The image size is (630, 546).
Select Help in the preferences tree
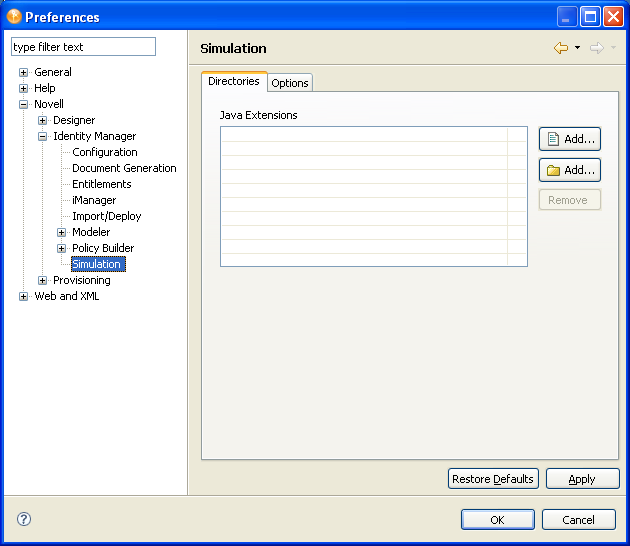(x=45, y=88)
